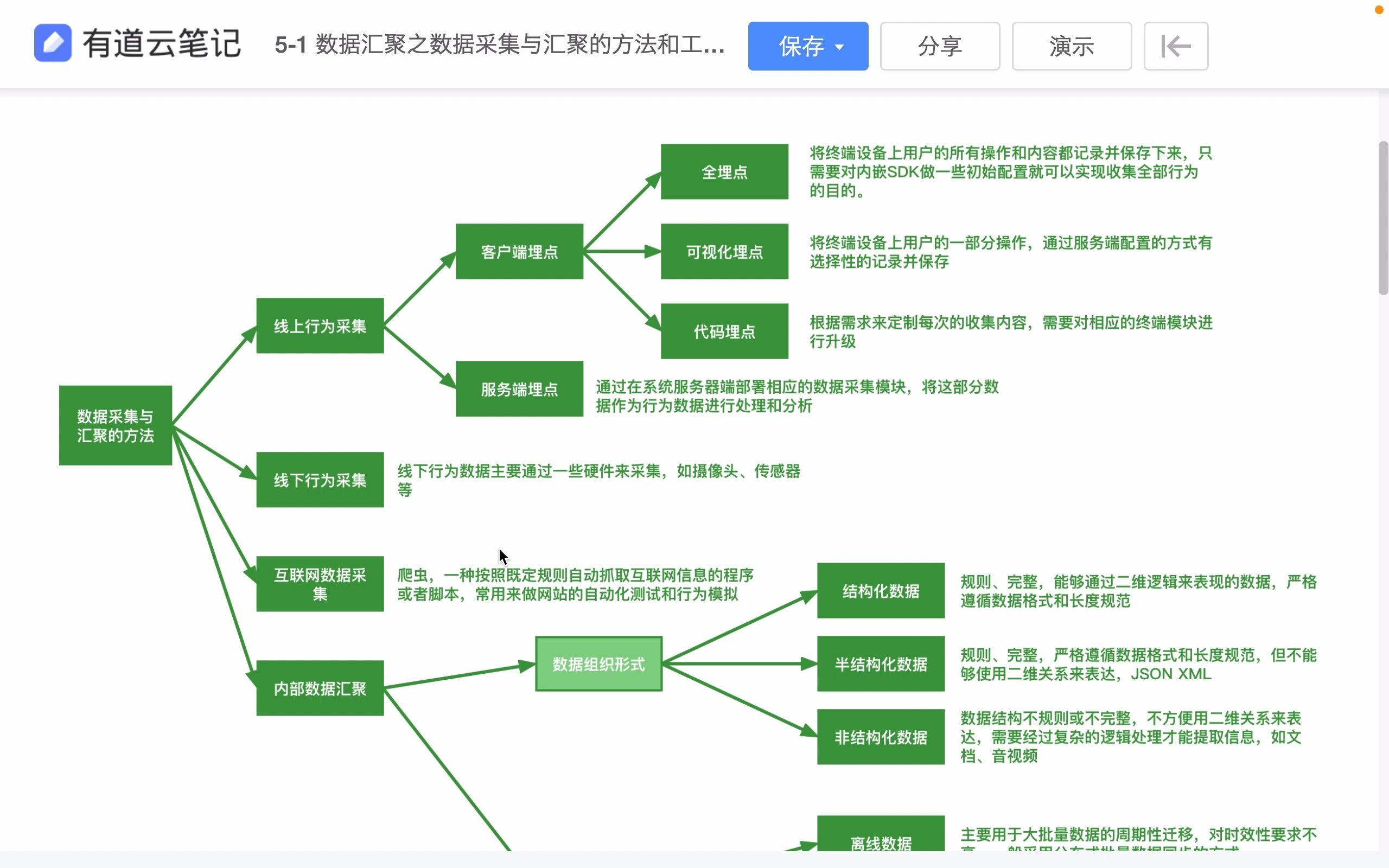Click the 全埋点 description starting 将终端设备上用户的所有操作

click(x=1011, y=171)
